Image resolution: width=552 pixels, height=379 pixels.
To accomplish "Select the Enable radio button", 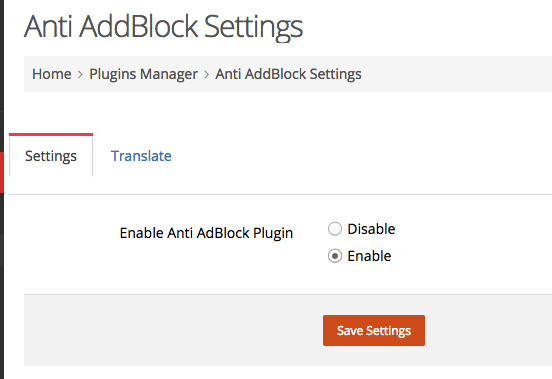I will [335, 256].
